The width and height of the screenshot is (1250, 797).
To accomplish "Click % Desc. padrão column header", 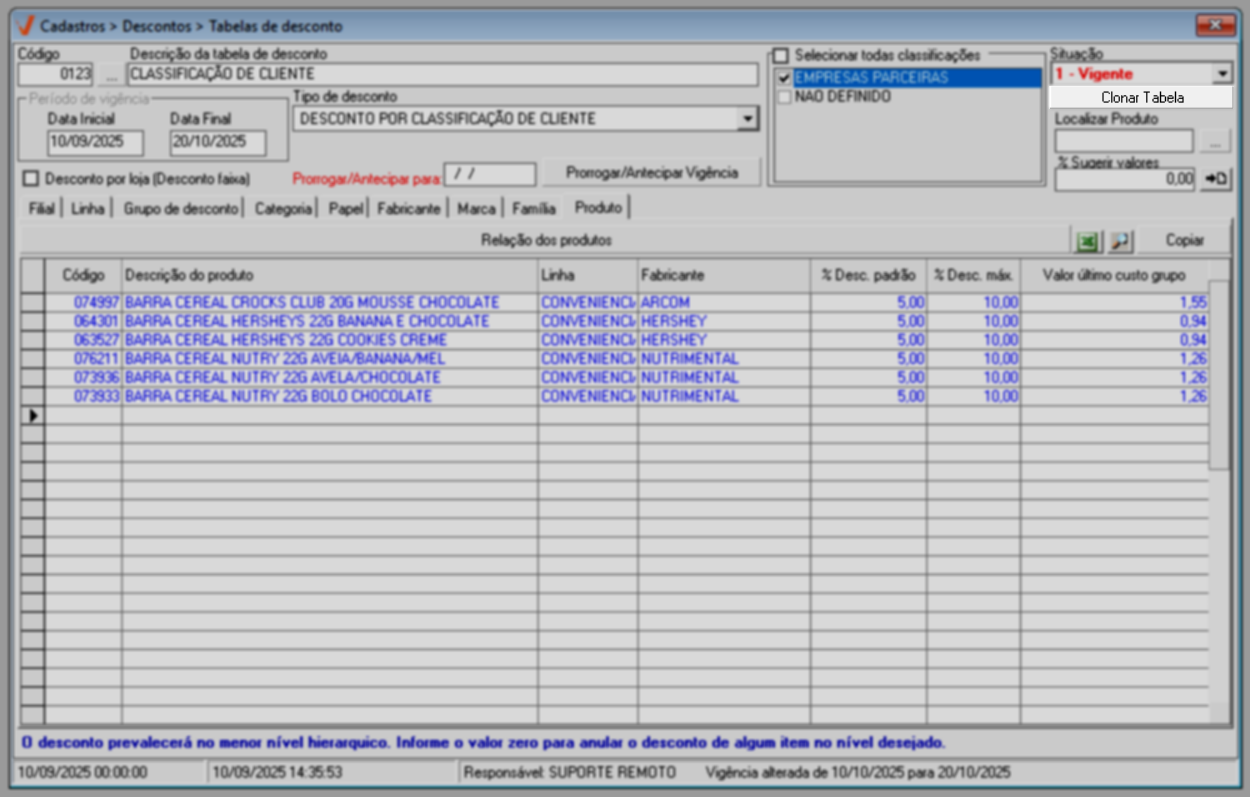I will 868,275.
